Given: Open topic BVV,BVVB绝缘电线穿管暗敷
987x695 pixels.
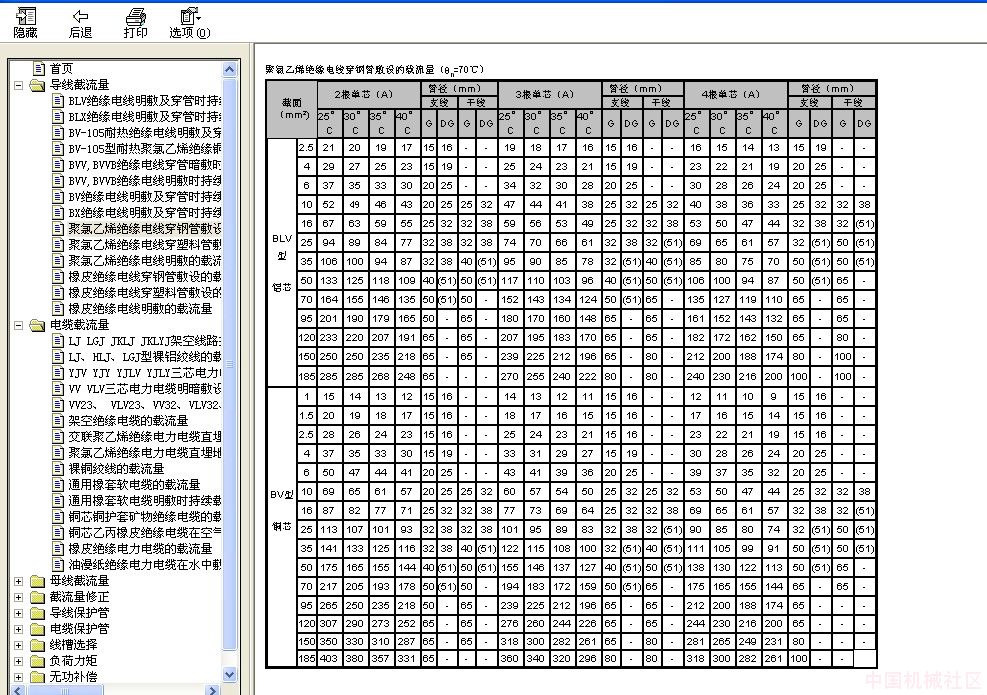Looking at the screenshot, I should coord(145,164).
